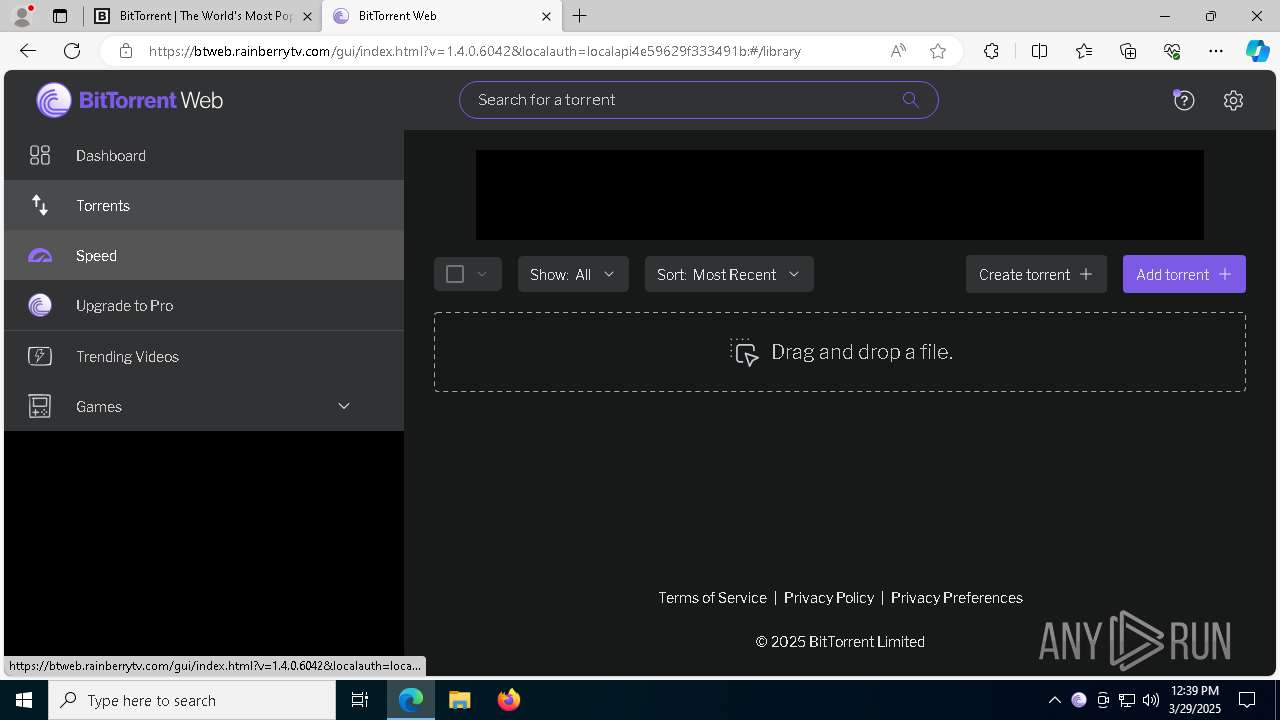The height and width of the screenshot is (720, 1280).
Task: Click the Games console icon
Action: tap(40, 406)
